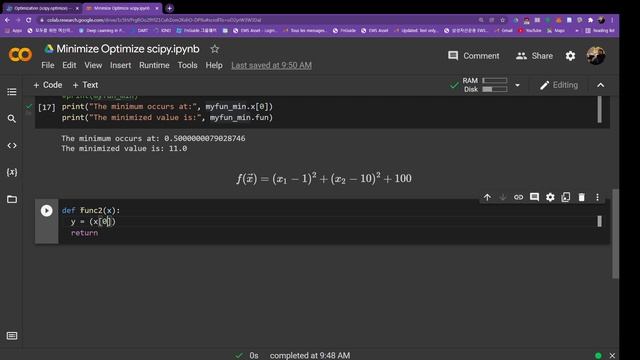The width and height of the screenshot is (640, 360).
Task: Add a new Text cell
Action: click(85, 85)
